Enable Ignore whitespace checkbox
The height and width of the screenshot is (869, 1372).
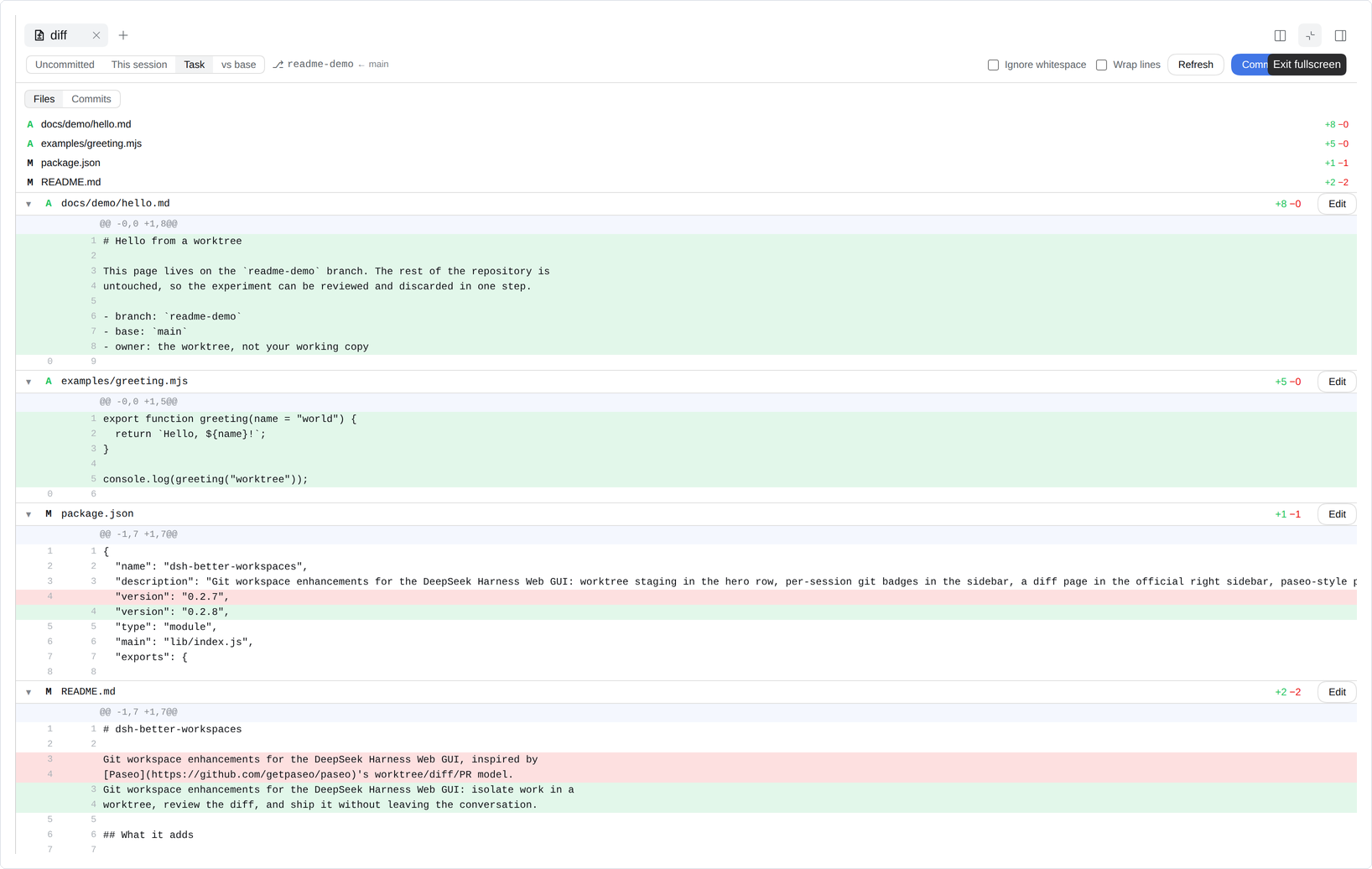pos(993,65)
